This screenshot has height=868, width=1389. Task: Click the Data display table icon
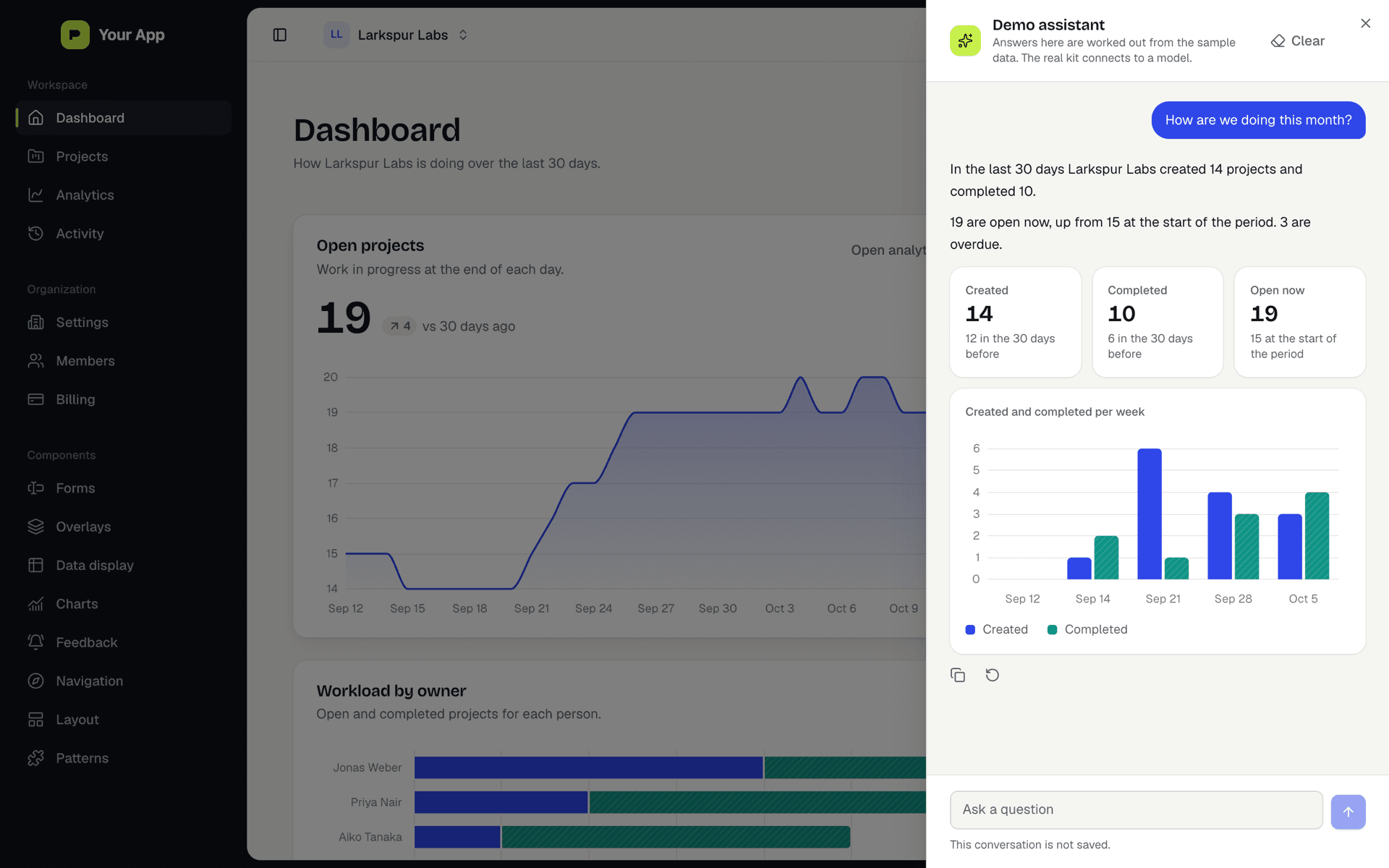click(x=36, y=565)
